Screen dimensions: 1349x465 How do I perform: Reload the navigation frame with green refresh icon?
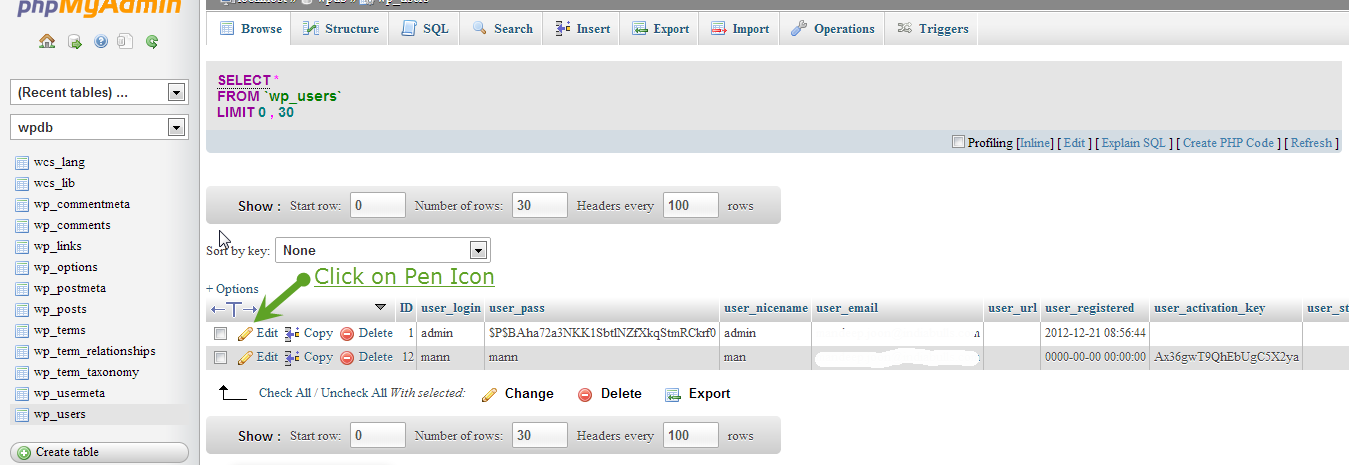coord(152,41)
